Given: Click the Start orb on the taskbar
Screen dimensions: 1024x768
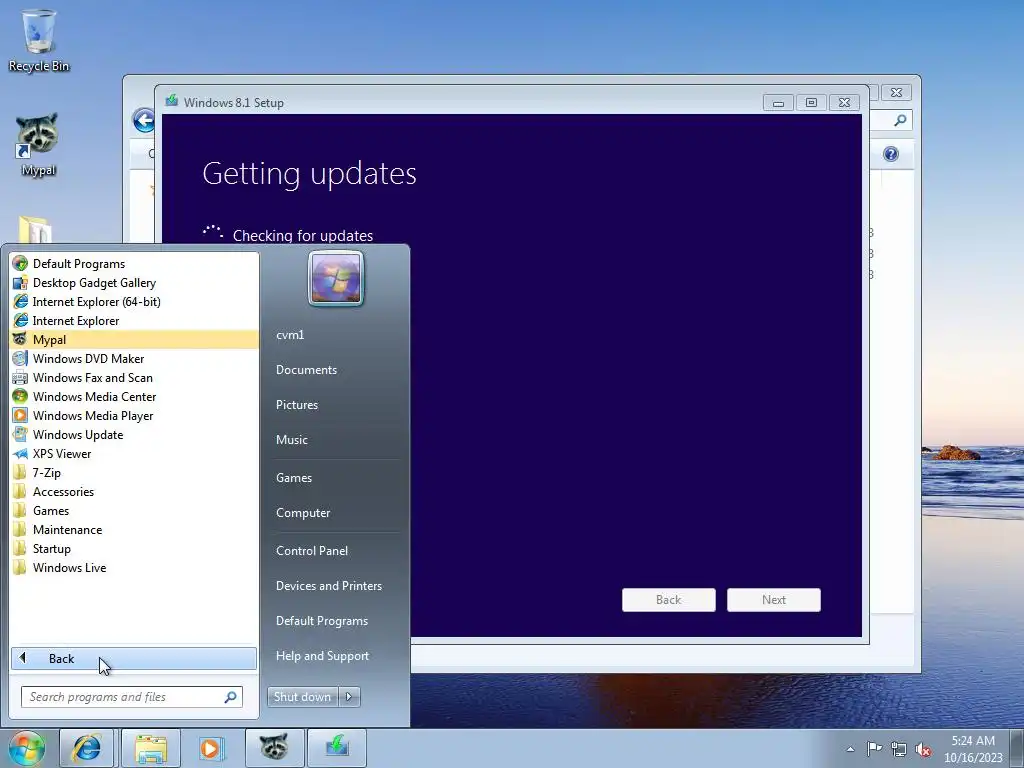Looking at the screenshot, I should pyautogui.click(x=27, y=748).
